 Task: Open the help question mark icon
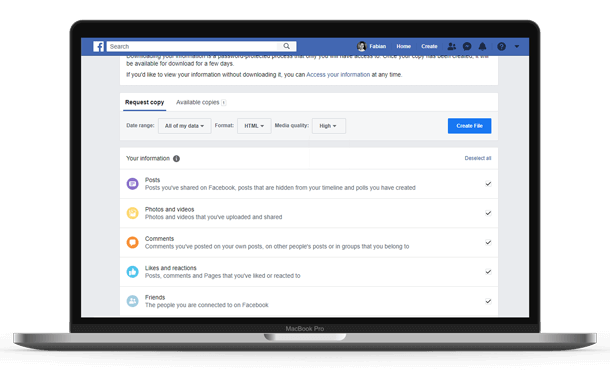[x=501, y=46]
